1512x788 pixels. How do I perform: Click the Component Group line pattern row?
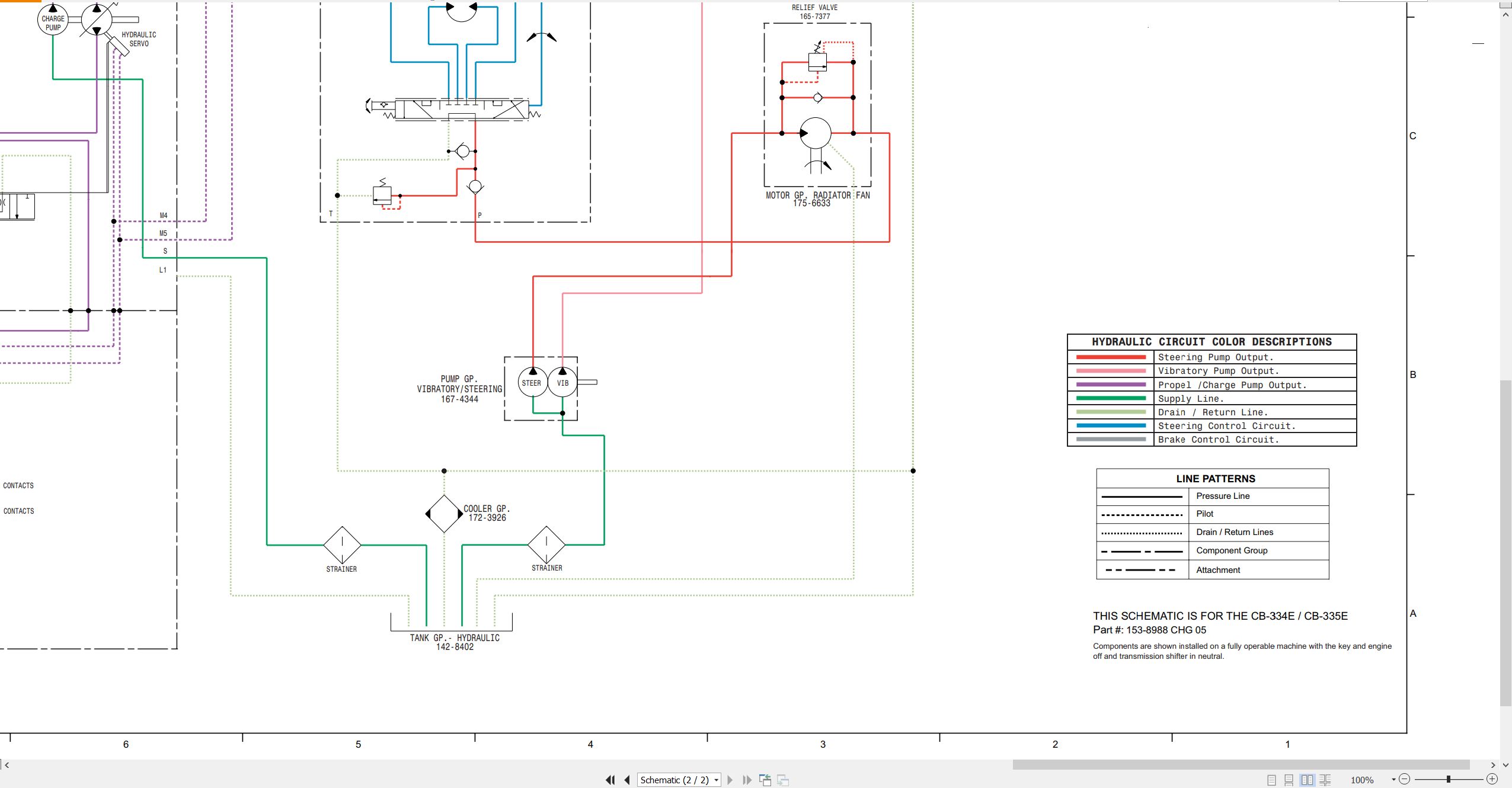coord(1213,550)
